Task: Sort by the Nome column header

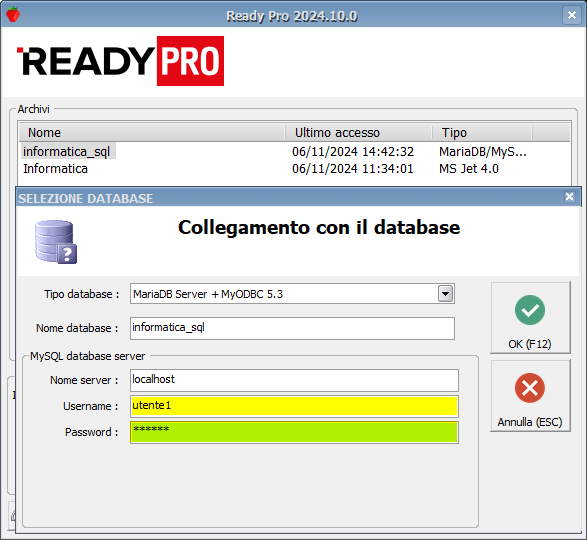Action: pyautogui.click(x=152, y=133)
